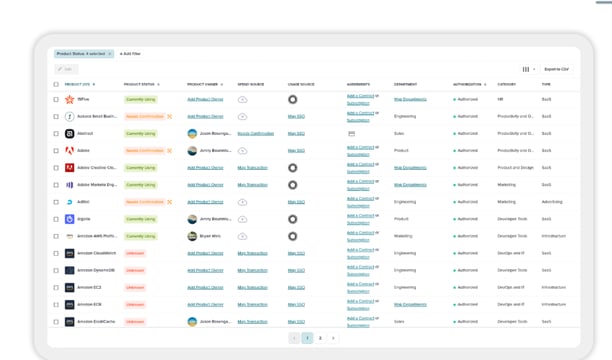Click the Adobe product logo icon

[69, 150]
